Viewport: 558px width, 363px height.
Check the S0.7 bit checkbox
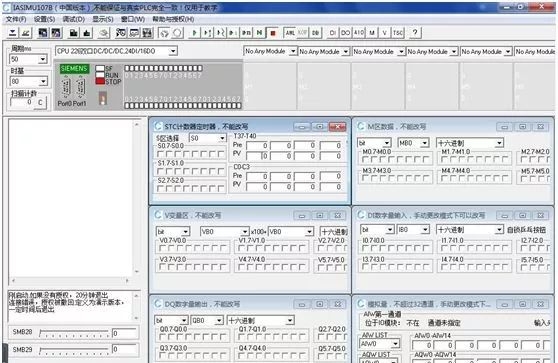point(160,154)
